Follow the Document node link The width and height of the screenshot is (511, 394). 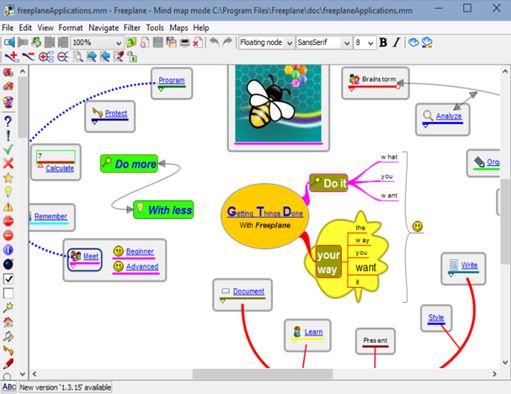click(249, 291)
